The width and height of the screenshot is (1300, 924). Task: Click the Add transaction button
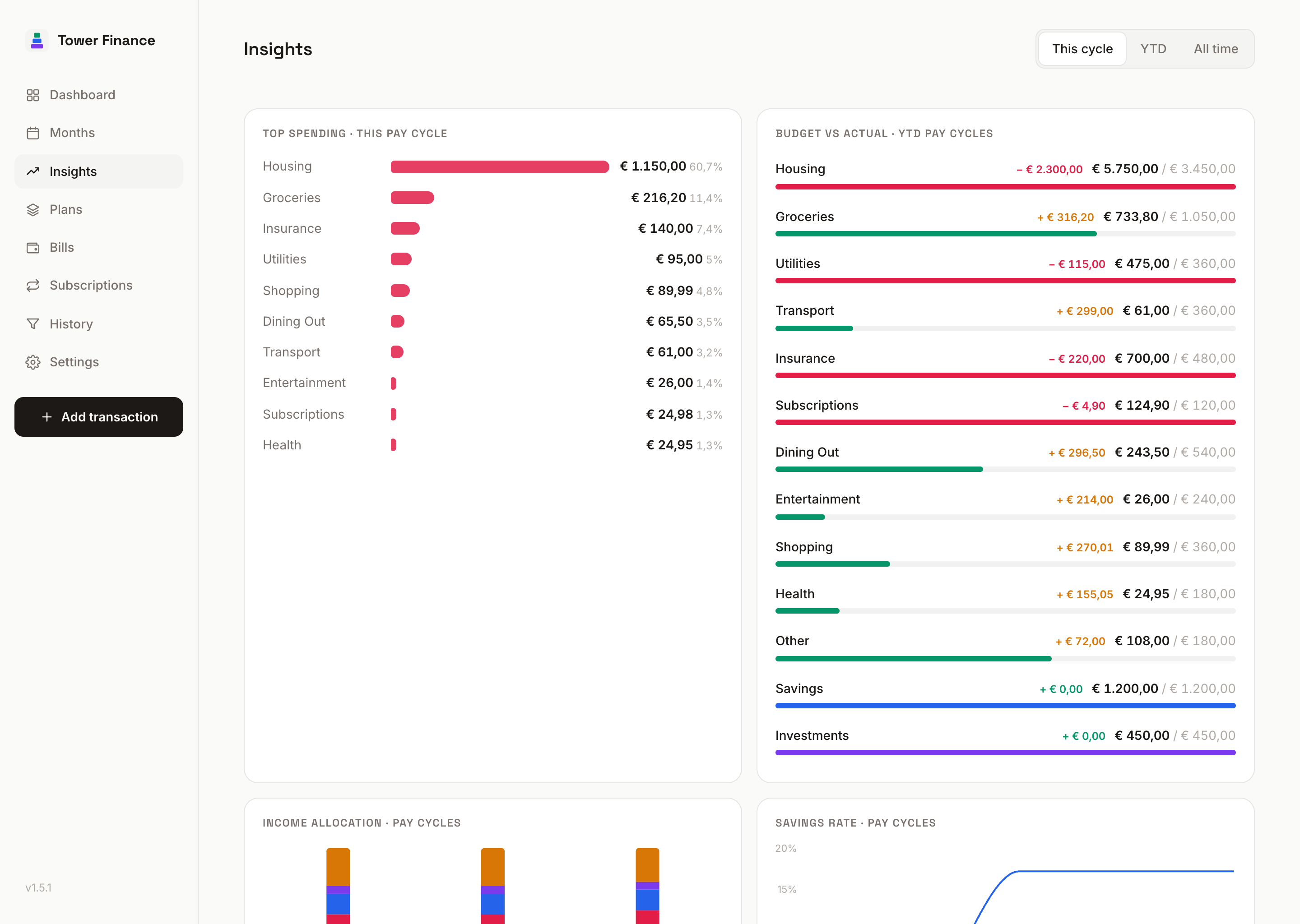[98, 417]
